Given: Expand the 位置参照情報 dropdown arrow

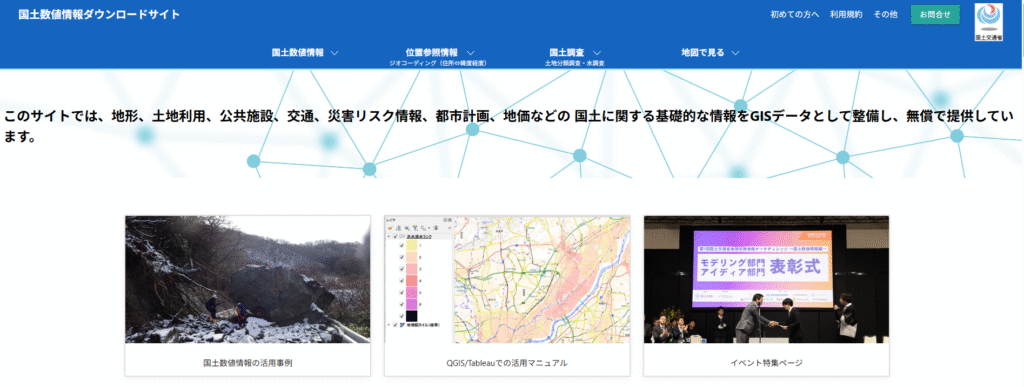Looking at the screenshot, I should click(470, 53).
